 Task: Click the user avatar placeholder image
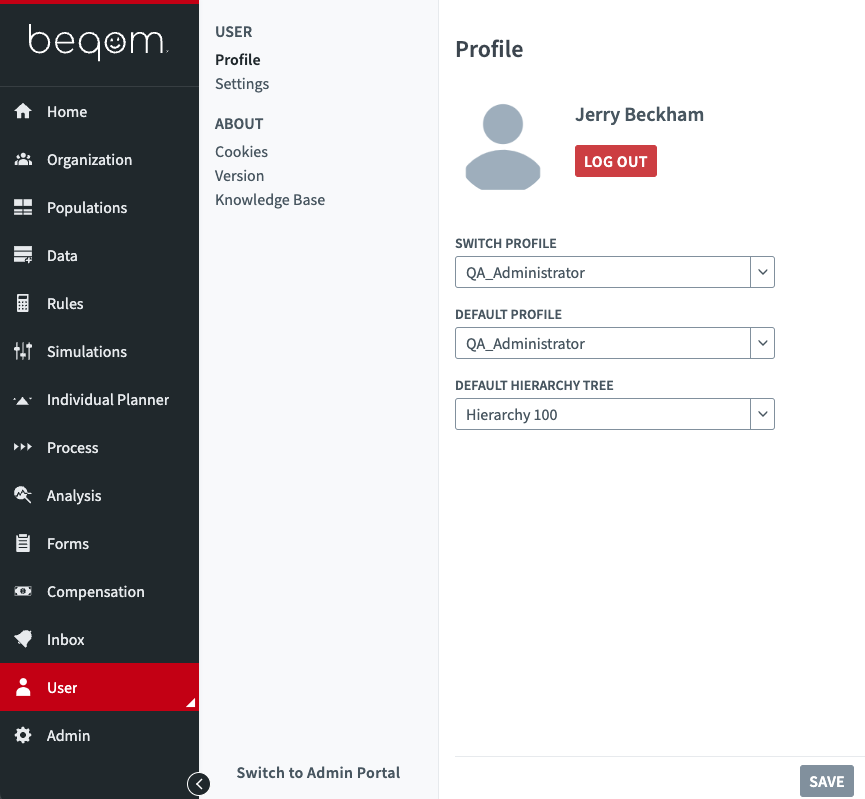(503, 147)
